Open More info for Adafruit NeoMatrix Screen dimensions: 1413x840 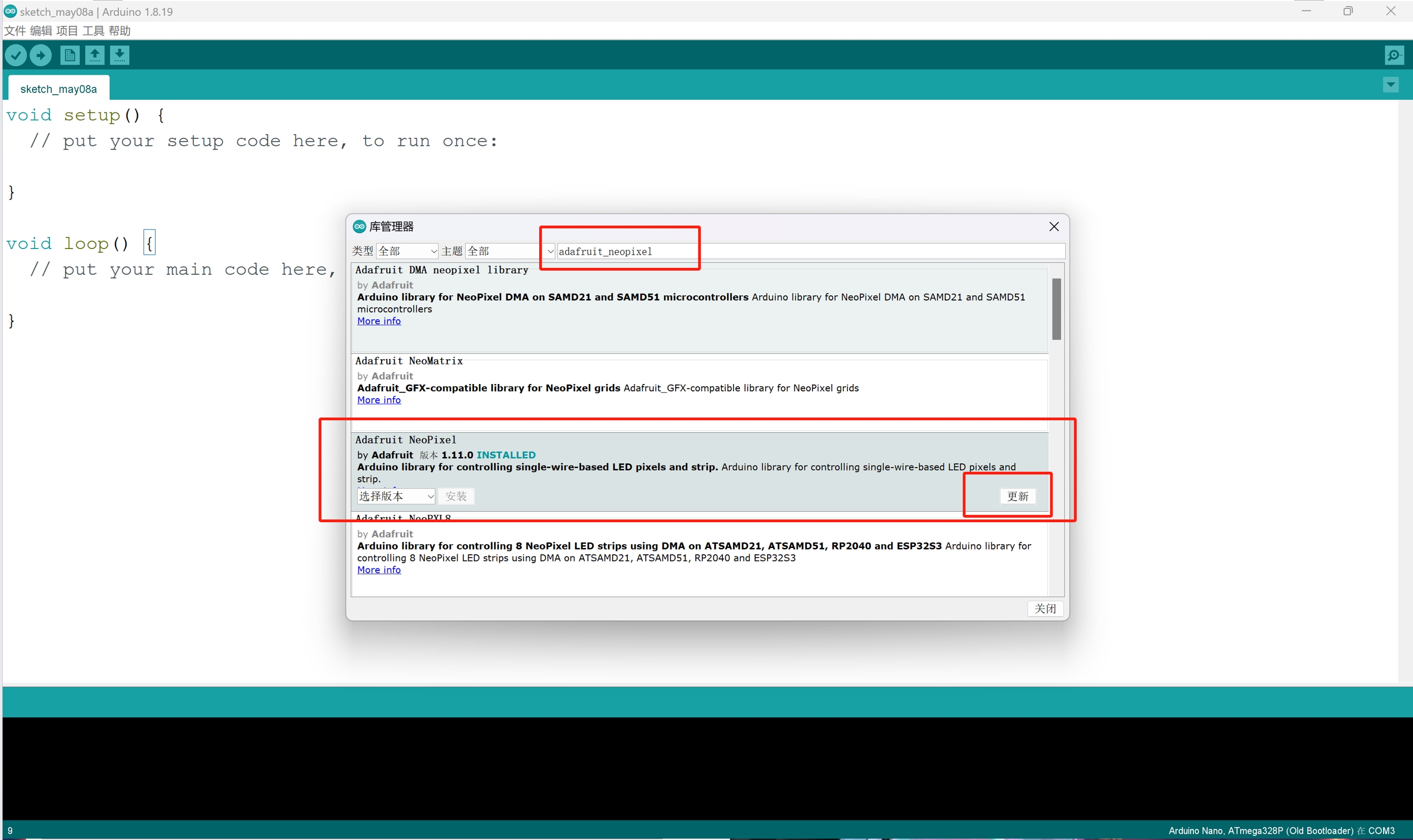click(379, 400)
